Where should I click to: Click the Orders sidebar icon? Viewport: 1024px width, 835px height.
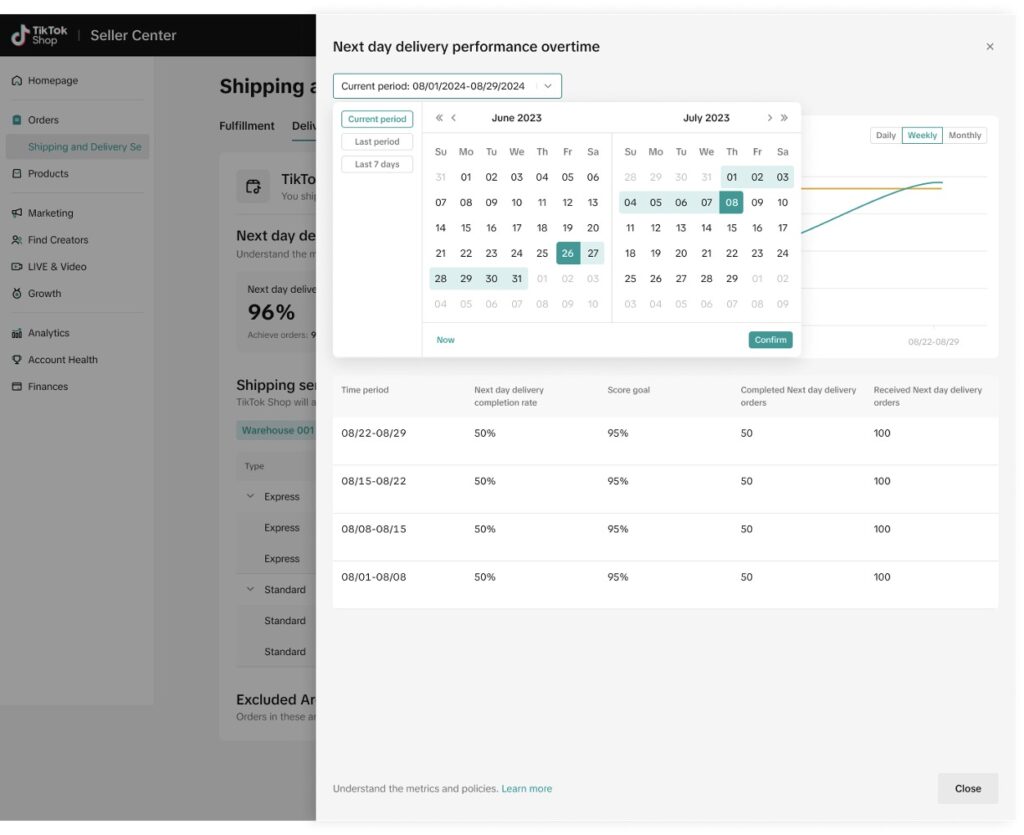(x=17, y=120)
